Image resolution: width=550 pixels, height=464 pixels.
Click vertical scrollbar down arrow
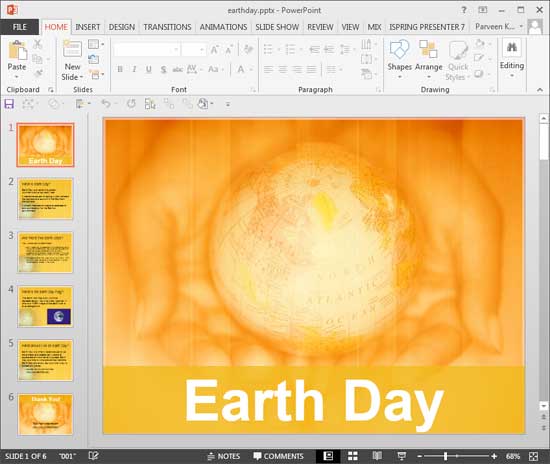pyautogui.click(x=544, y=406)
